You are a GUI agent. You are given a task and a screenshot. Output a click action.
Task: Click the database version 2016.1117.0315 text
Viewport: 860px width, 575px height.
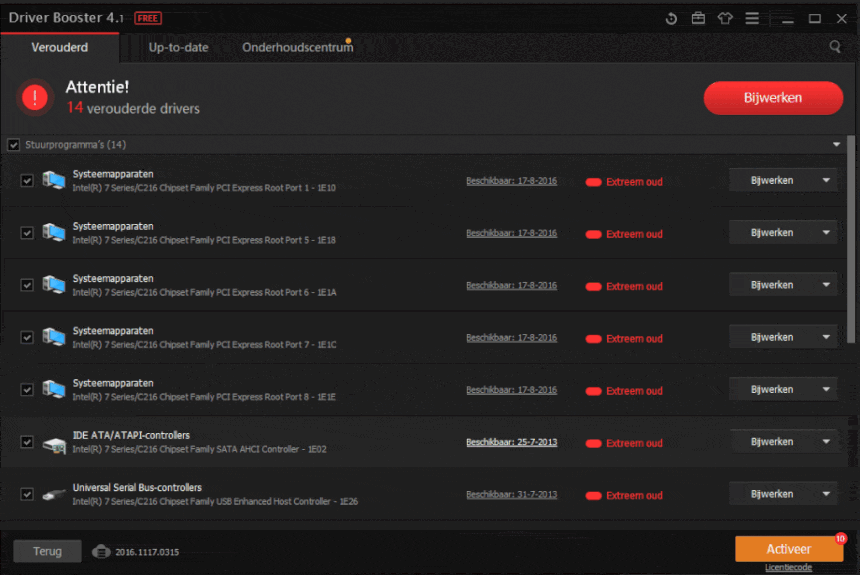click(x=147, y=552)
